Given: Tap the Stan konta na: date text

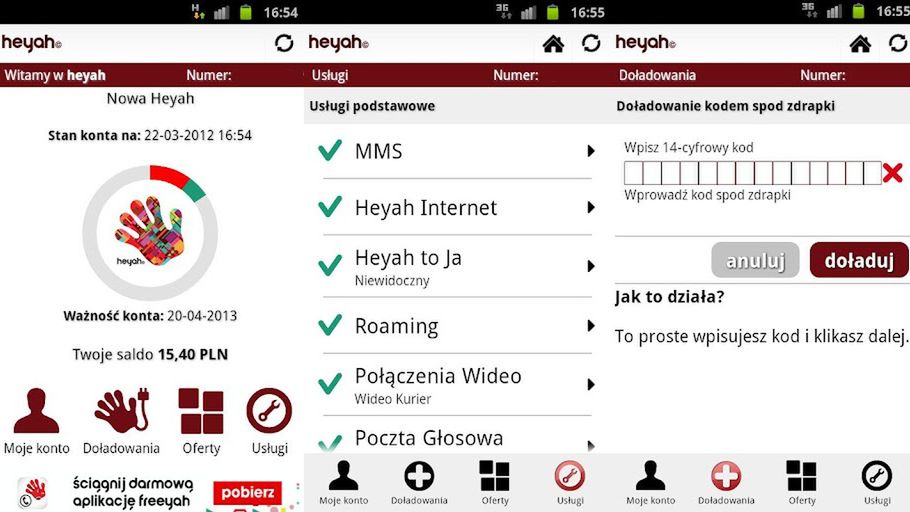Looking at the screenshot, I should (150, 135).
